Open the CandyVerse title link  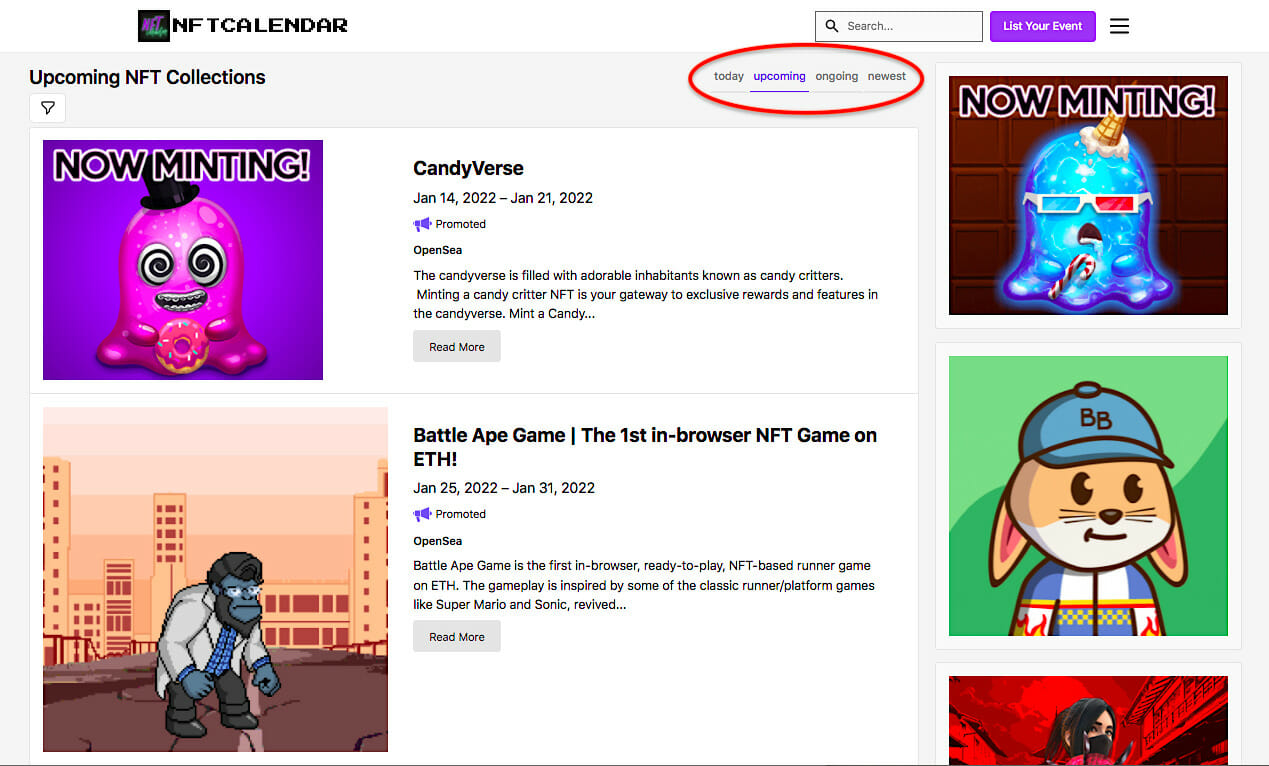(468, 168)
